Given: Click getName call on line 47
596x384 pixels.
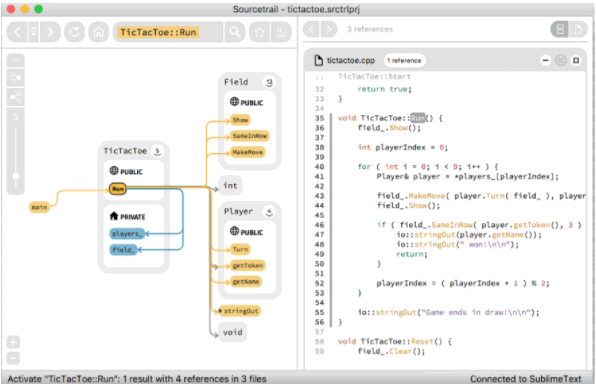Looking at the screenshot, I should tap(508, 235).
